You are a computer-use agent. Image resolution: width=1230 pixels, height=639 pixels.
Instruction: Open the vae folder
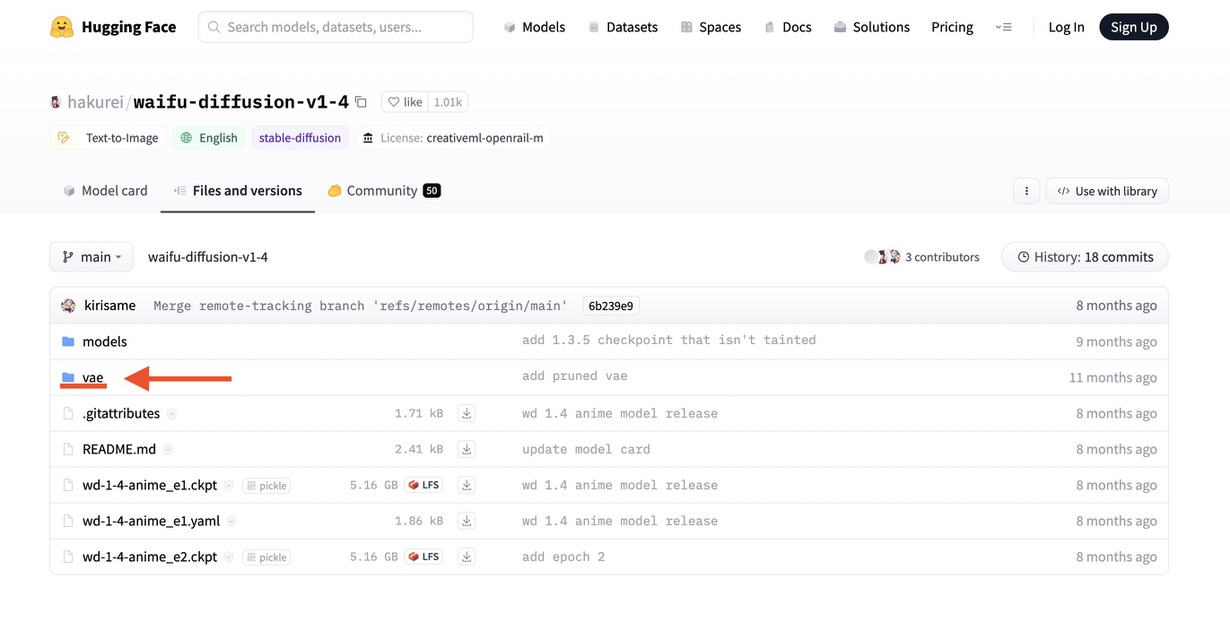(x=92, y=377)
